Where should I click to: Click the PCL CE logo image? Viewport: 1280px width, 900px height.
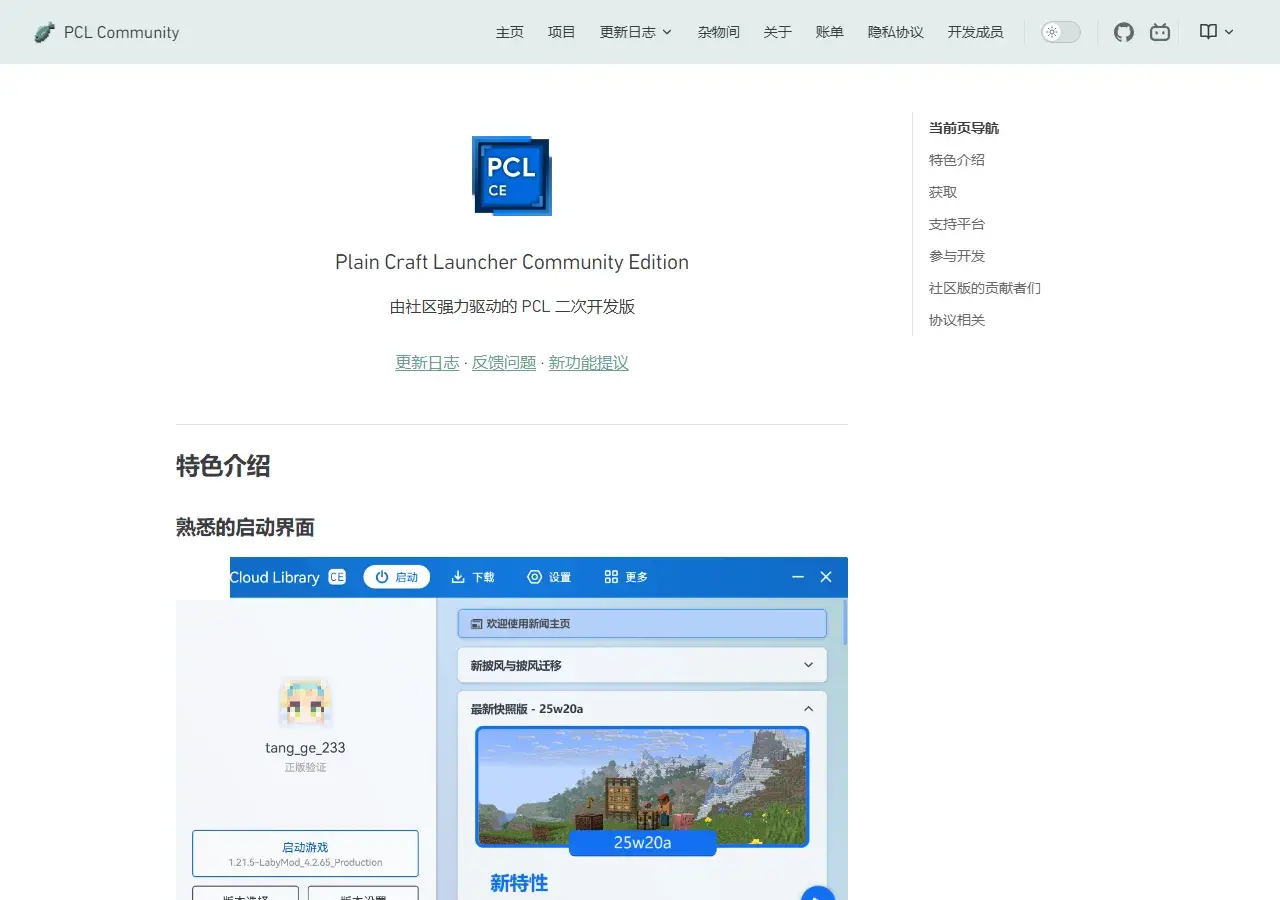[x=512, y=176]
